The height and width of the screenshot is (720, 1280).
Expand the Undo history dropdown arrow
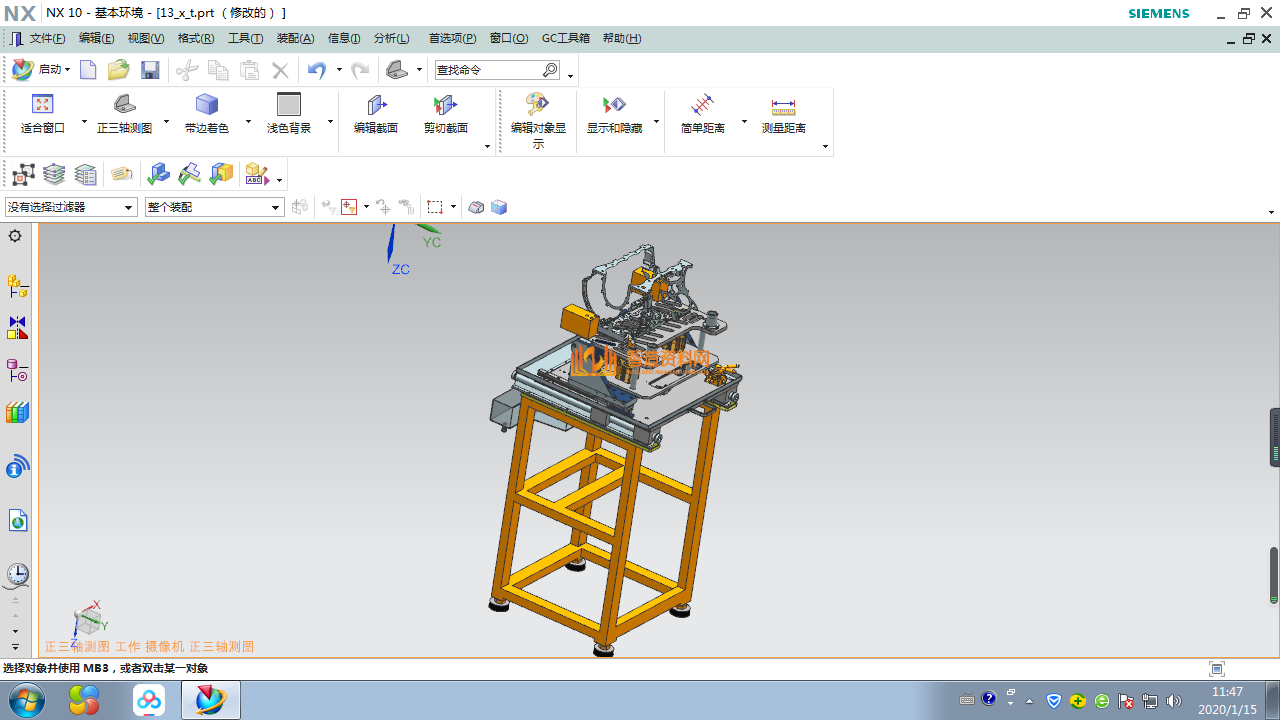pos(339,70)
